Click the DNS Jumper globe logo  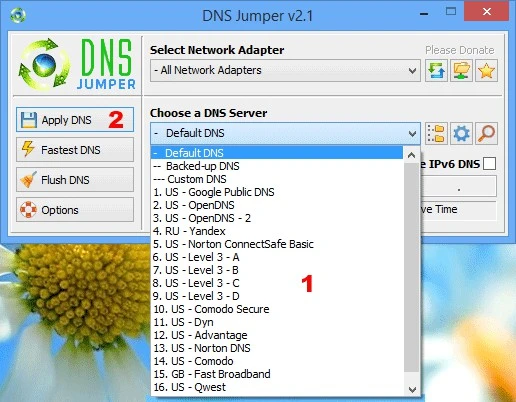tap(44, 65)
